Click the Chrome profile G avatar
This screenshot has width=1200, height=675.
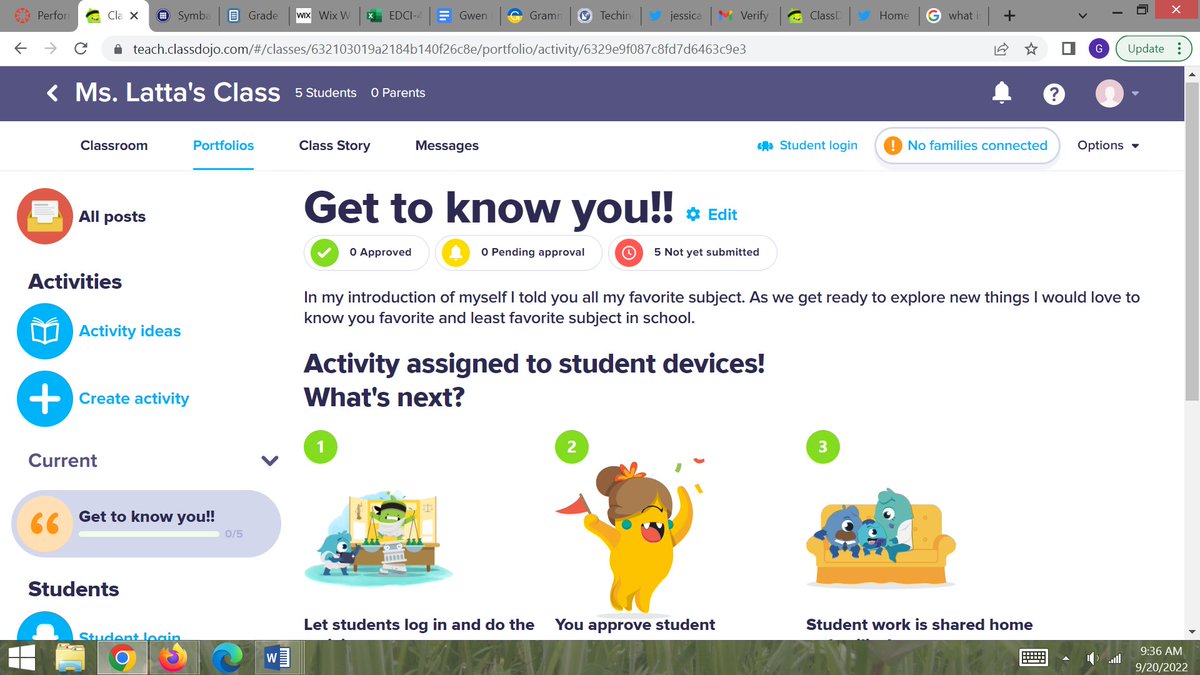click(x=1099, y=48)
